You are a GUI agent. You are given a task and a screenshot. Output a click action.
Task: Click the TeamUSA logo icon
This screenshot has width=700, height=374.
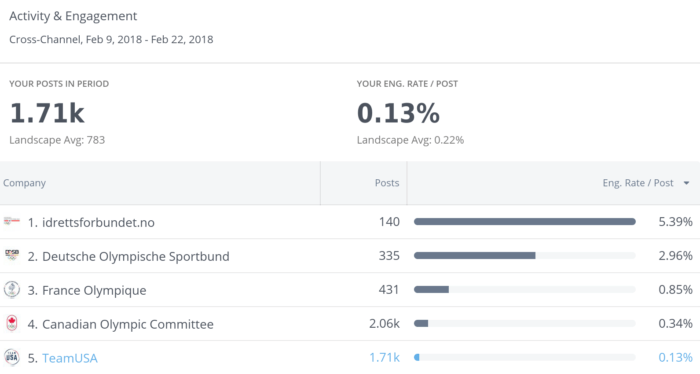pyautogui.click(x=12, y=357)
